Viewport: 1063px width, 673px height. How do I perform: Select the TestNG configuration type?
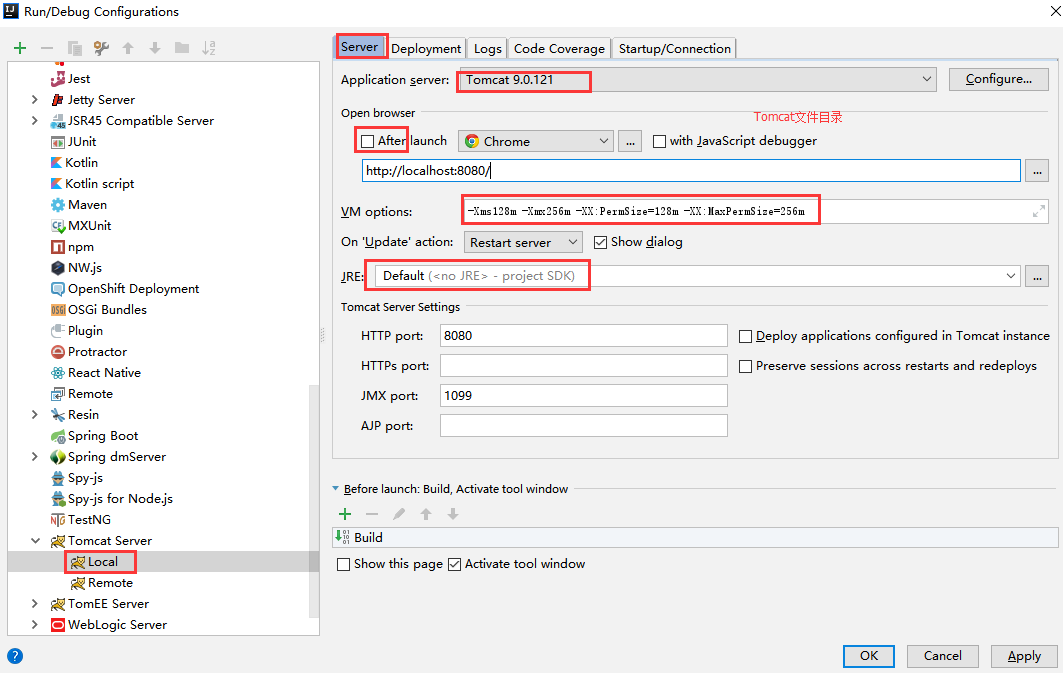(x=81, y=520)
